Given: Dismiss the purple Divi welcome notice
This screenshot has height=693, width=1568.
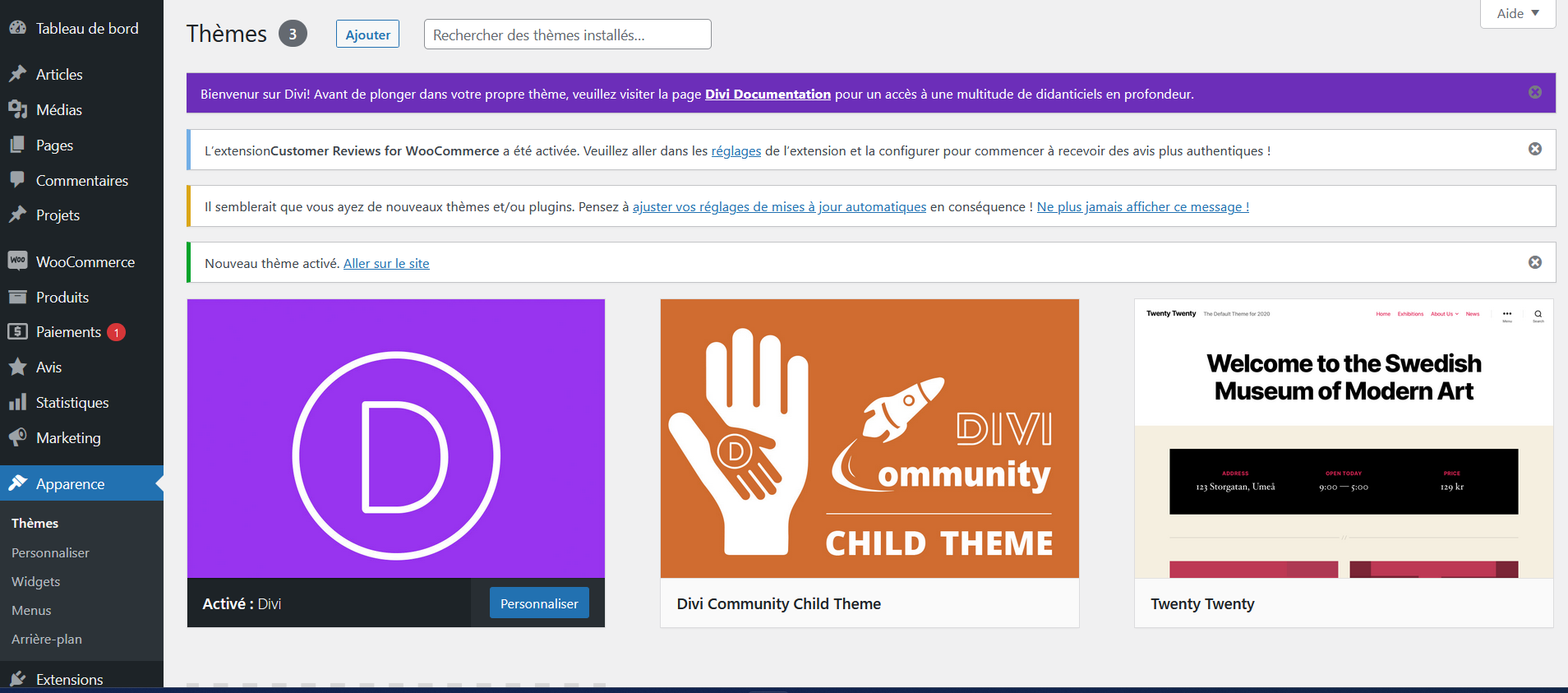Looking at the screenshot, I should pyautogui.click(x=1535, y=92).
